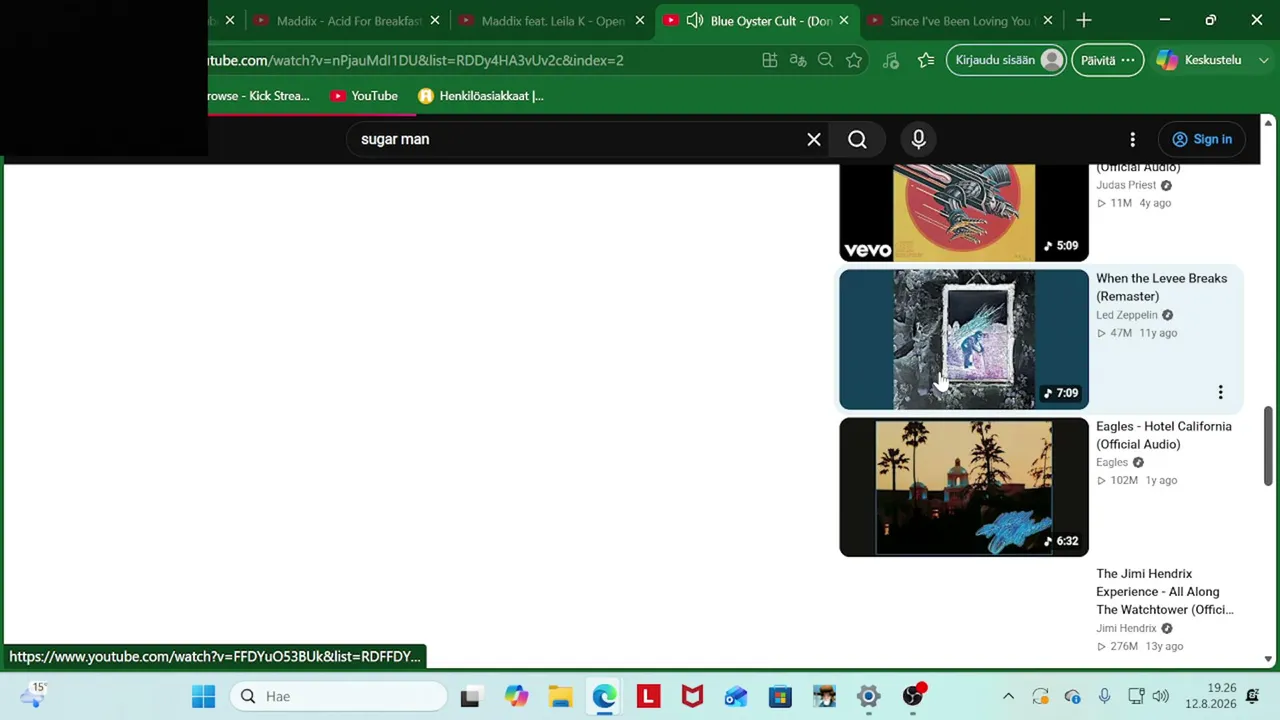Open the Windows Start menu
1280x720 pixels.
pyautogui.click(x=203, y=696)
